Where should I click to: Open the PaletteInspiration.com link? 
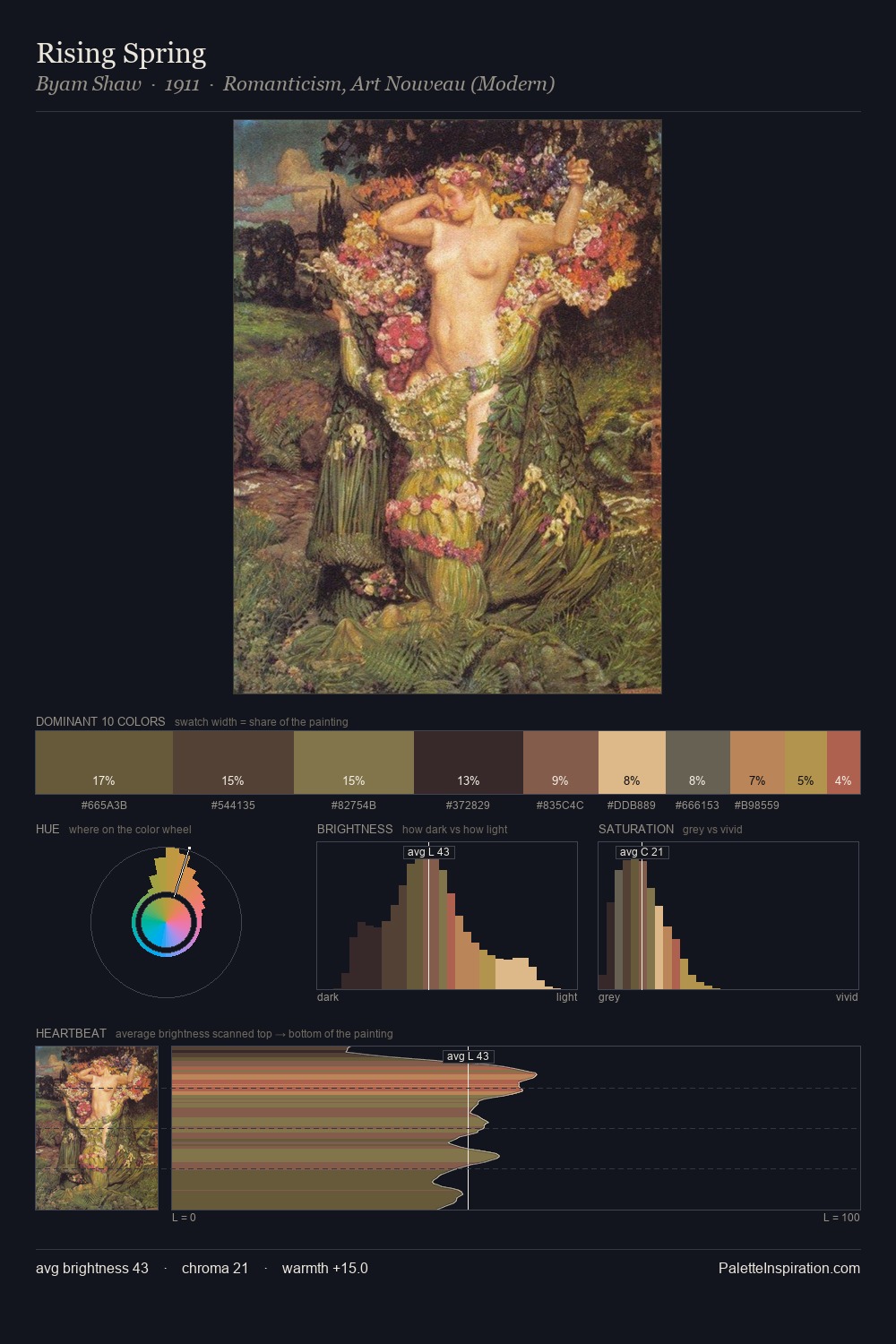coord(789,1268)
